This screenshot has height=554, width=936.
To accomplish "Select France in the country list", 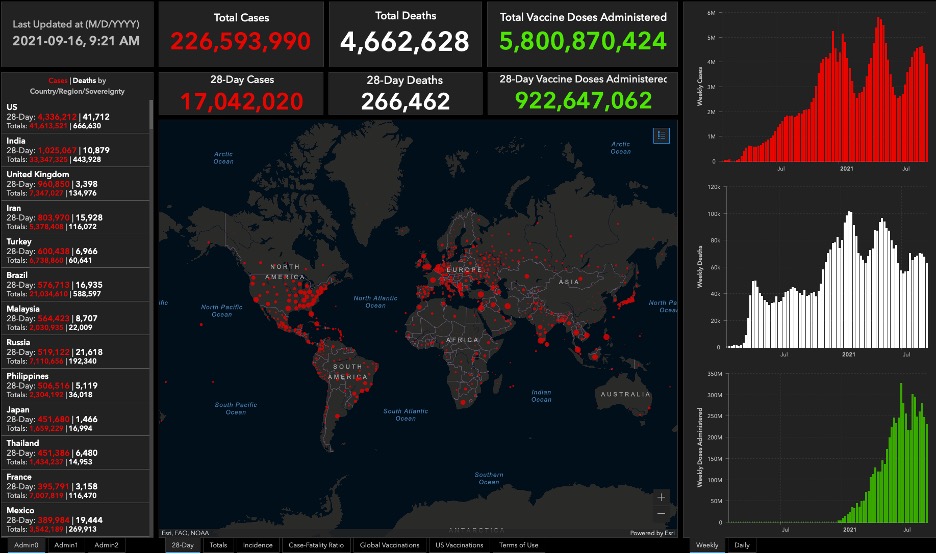I will [x=76, y=486].
